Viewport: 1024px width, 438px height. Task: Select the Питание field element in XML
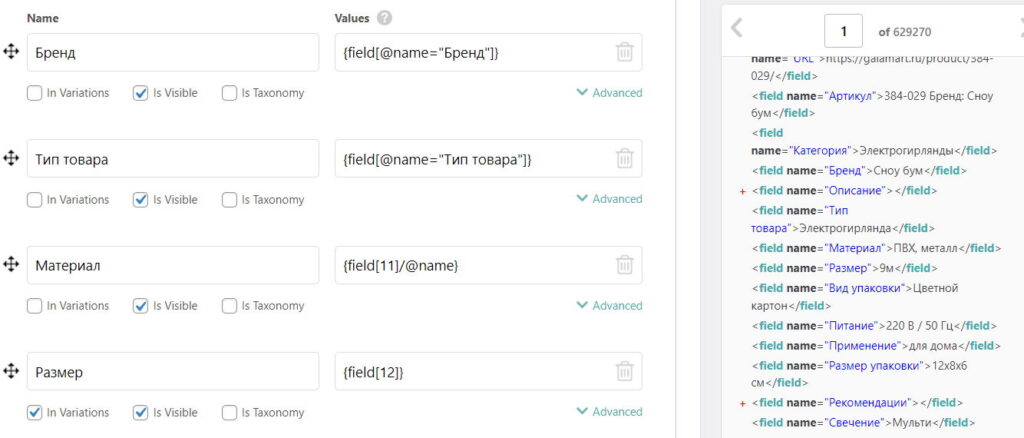click(x=850, y=325)
